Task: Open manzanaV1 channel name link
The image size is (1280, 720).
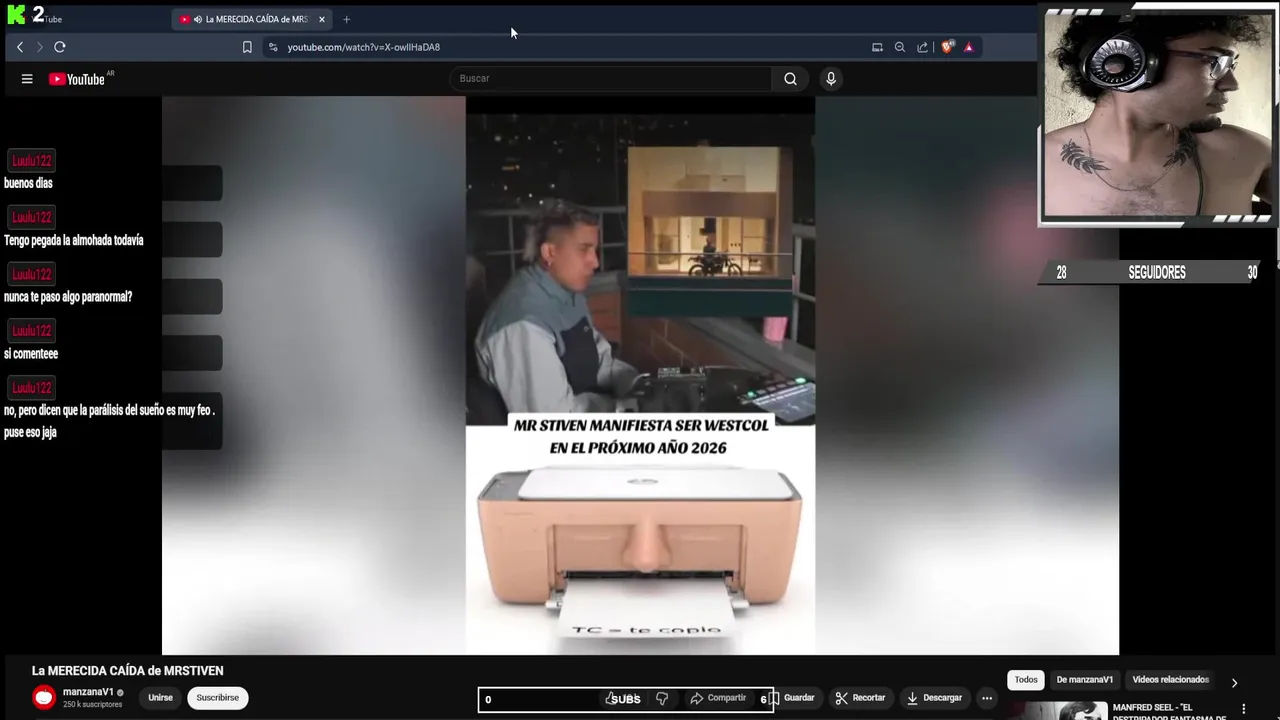Action: [x=88, y=692]
